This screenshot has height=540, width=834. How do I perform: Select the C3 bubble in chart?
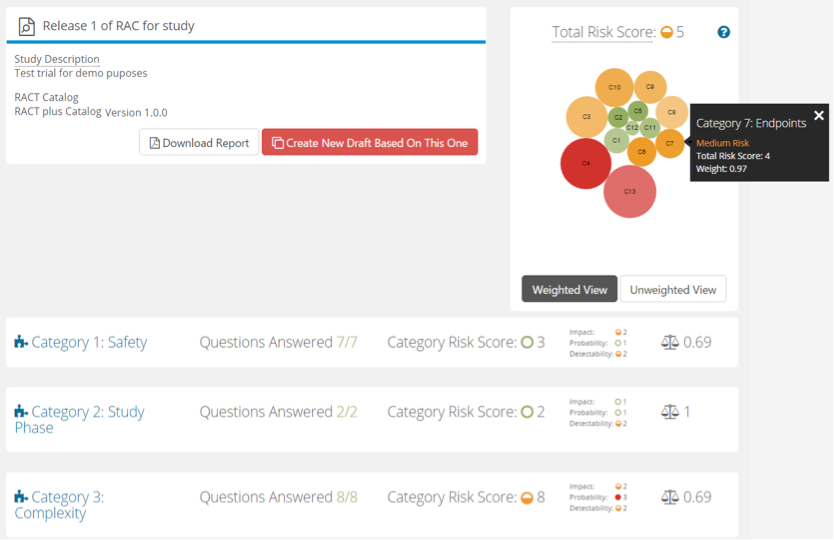(586, 117)
